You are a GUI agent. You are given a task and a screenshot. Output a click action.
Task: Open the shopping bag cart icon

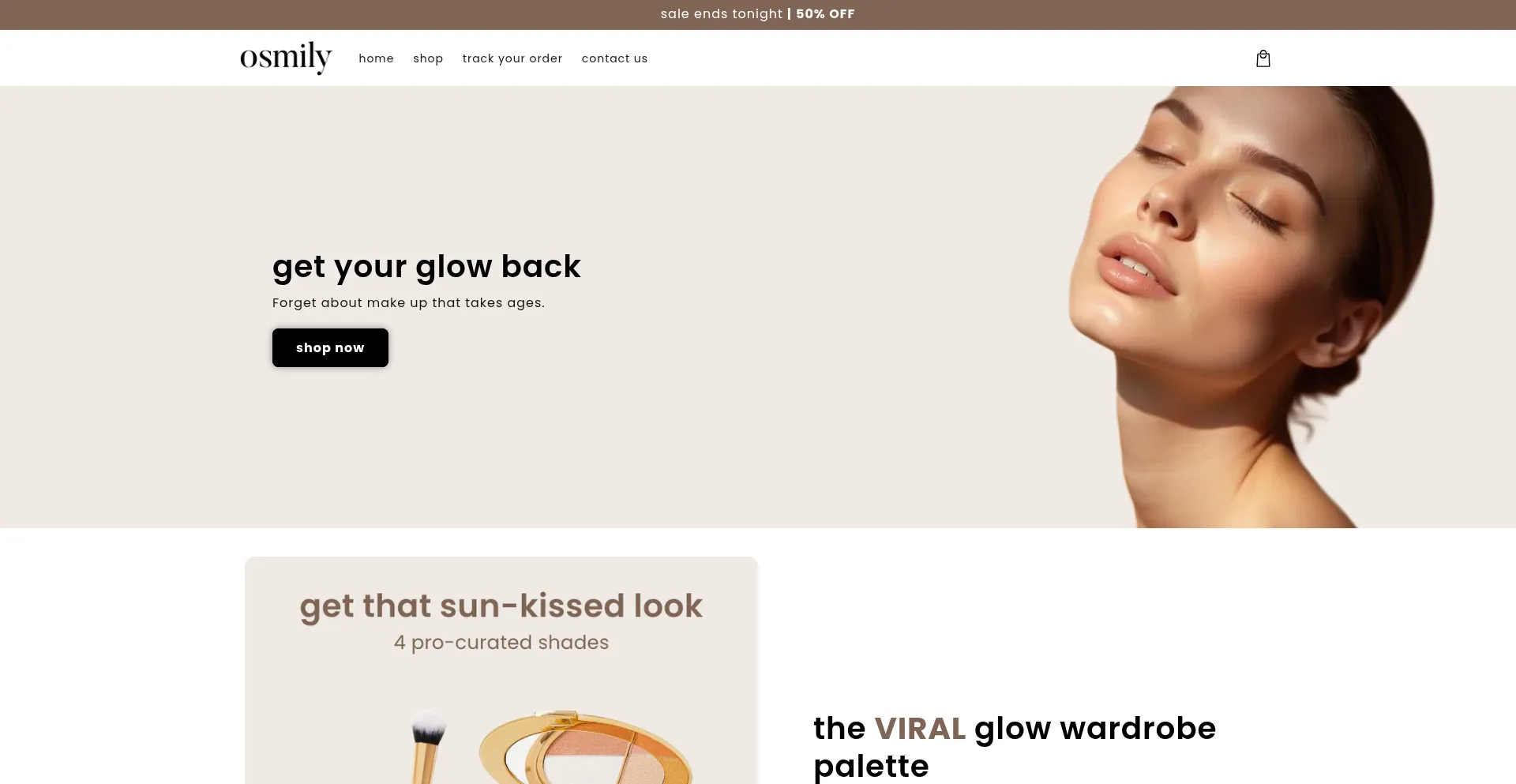[x=1263, y=58]
